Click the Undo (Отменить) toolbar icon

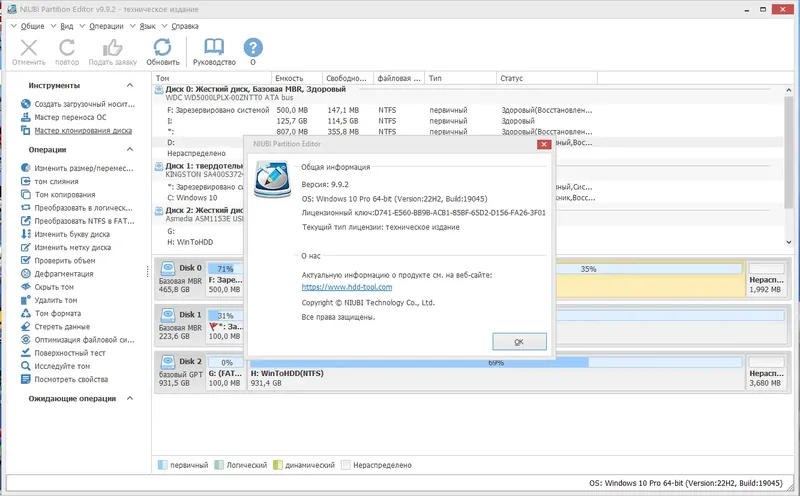[x=29, y=48]
